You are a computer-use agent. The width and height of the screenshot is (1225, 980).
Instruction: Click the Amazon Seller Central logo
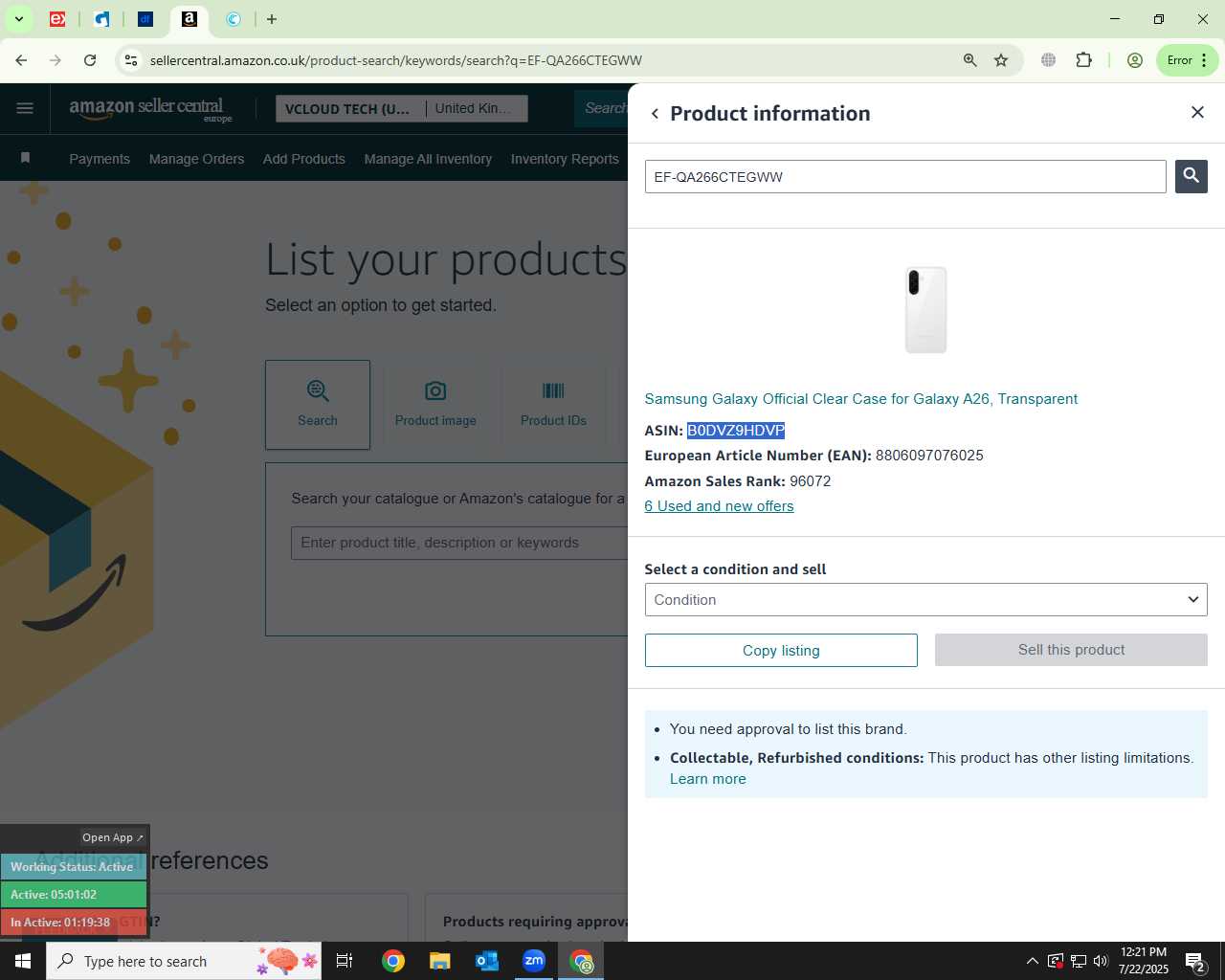[150, 108]
